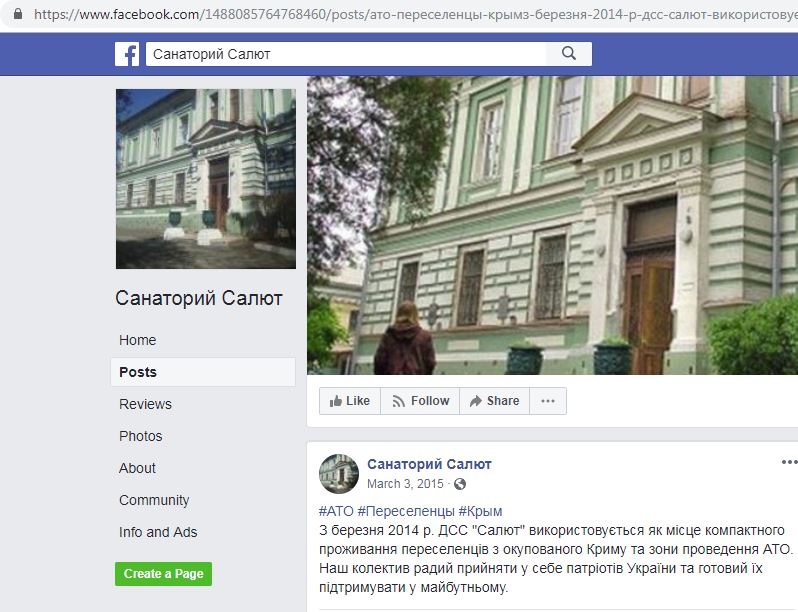Click the search field containing Санаторий Салют

point(346,54)
